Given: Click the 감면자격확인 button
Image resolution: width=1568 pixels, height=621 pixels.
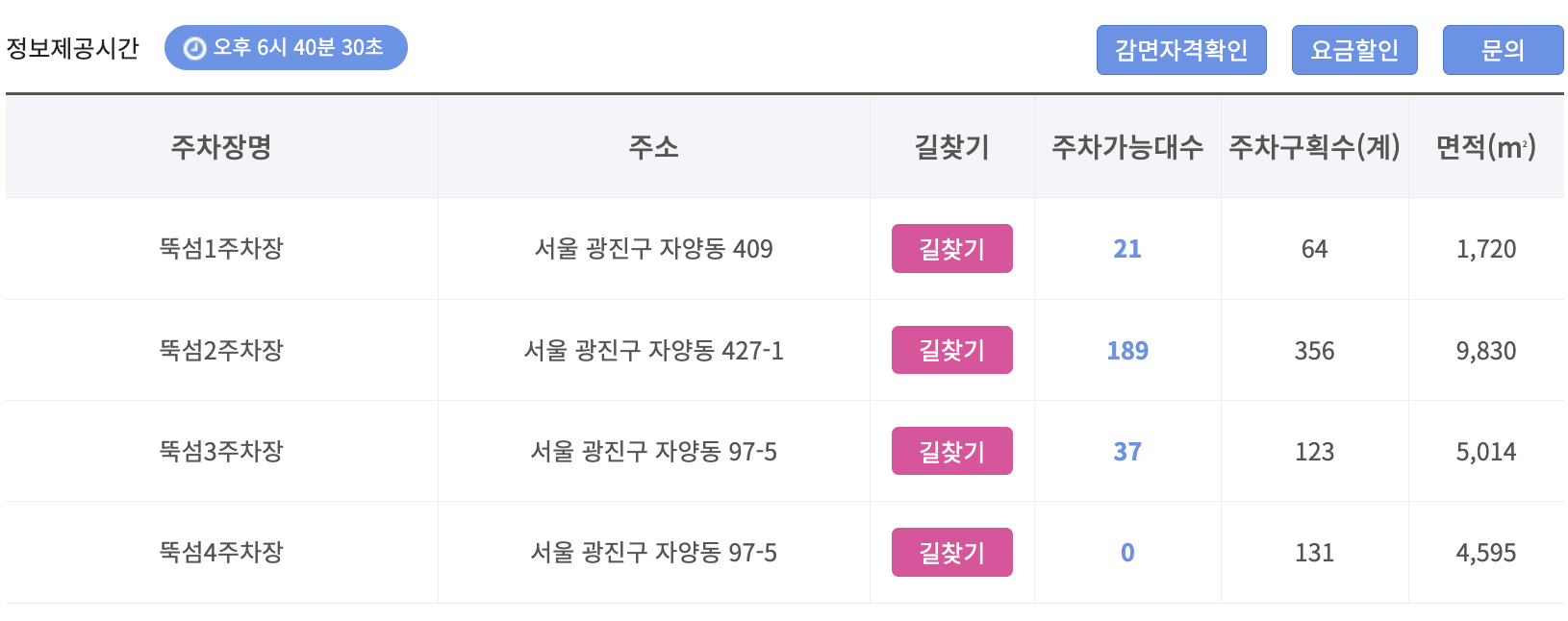Looking at the screenshot, I should (x=1181, y=50).
